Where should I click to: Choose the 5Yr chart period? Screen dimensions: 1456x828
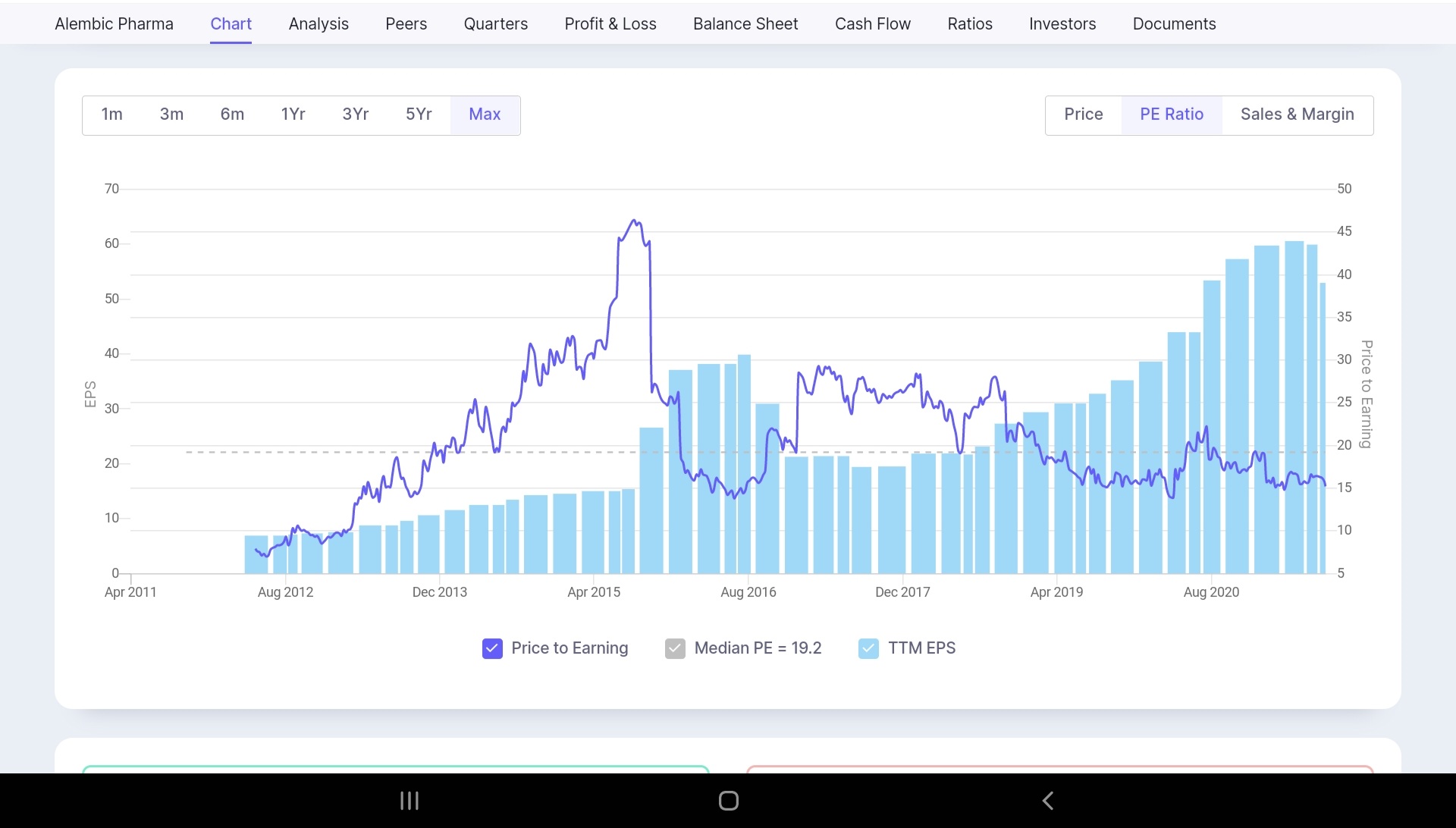pyautogui.click(x=419, y=114)
